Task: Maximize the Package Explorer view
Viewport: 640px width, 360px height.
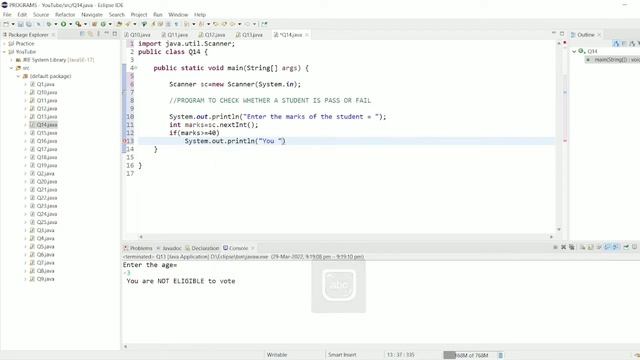Action: pyautogui.click(x=115, y=34)
